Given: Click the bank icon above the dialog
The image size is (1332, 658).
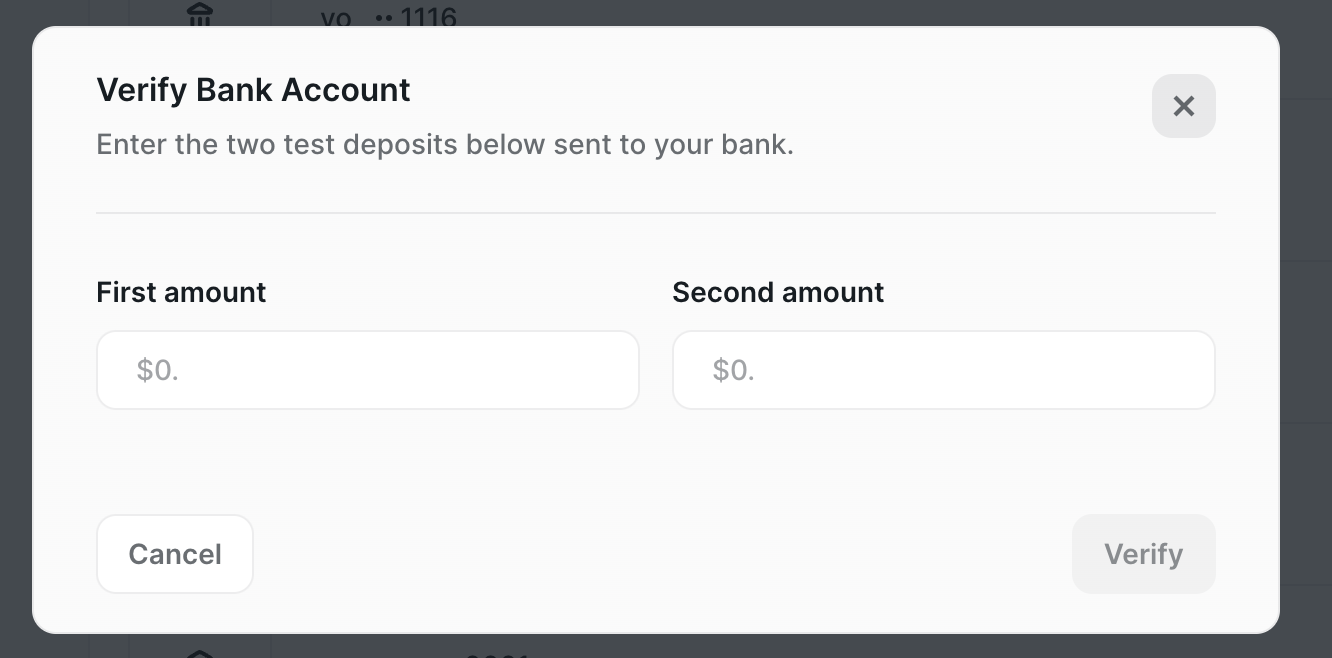Looking at the screenshot, I should (x=200, y=15).
